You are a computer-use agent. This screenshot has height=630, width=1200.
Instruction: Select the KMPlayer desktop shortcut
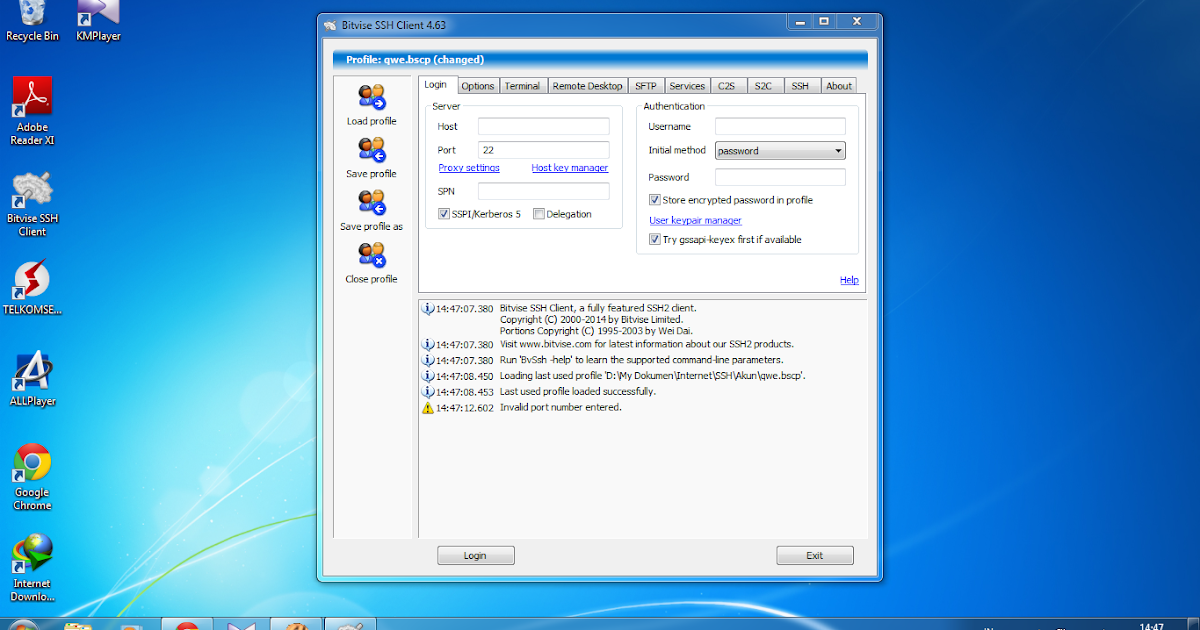point(96,21)
